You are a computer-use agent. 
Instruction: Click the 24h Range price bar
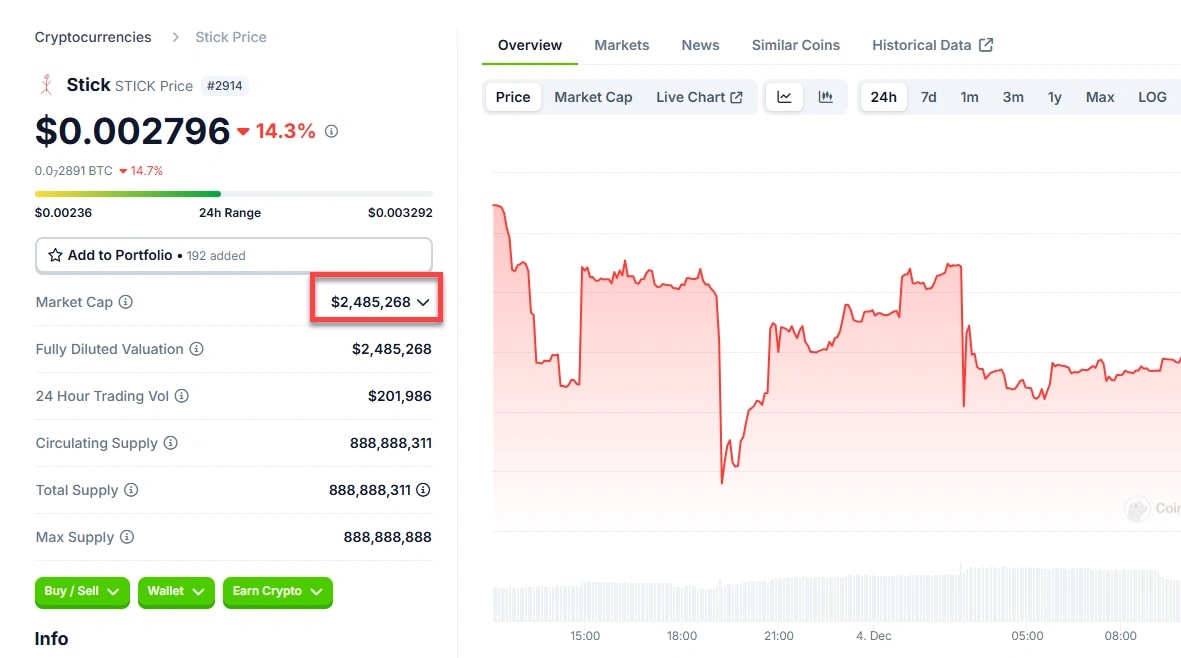coord(234,194)
